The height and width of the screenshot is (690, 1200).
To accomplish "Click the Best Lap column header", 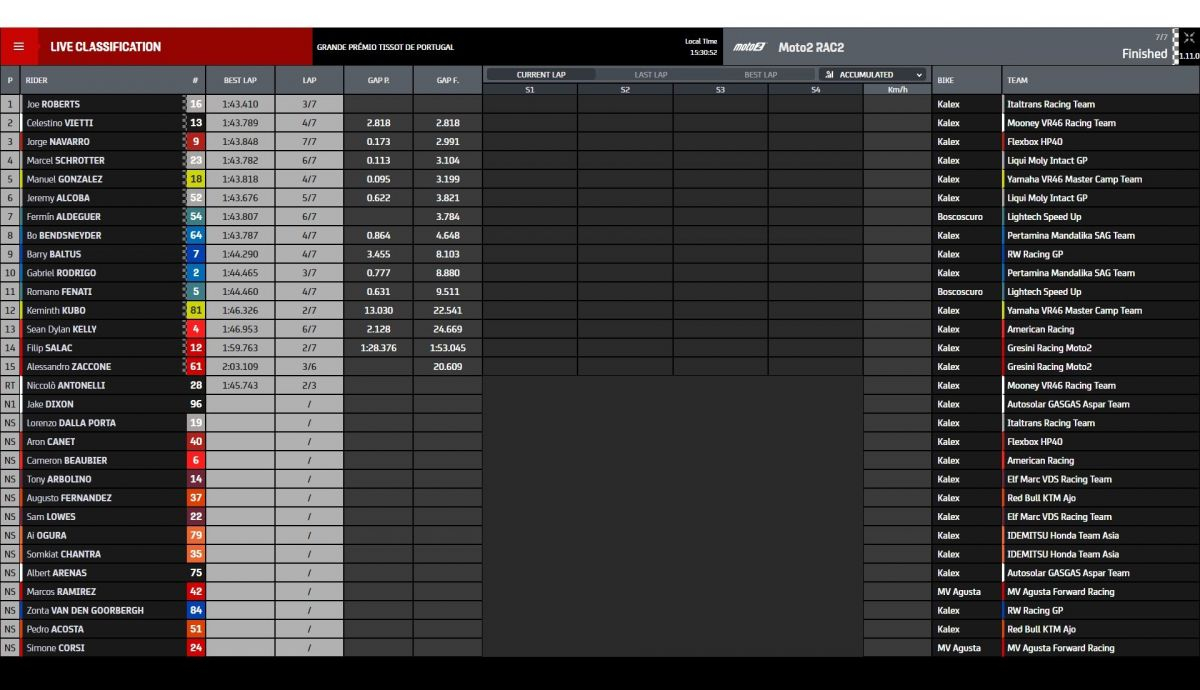I will (x=240, y=80).
